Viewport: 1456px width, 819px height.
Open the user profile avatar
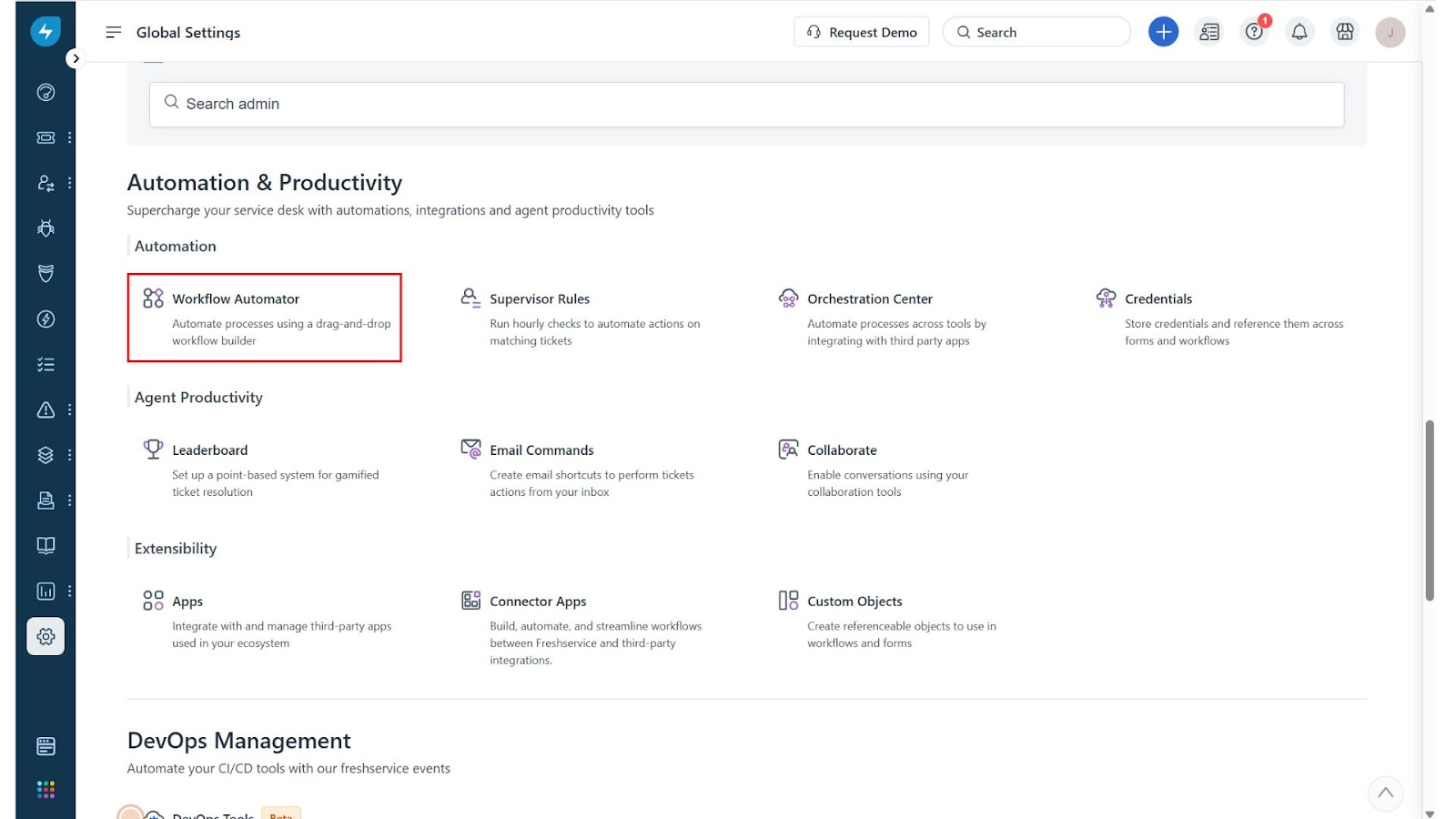click(1390, 32)
